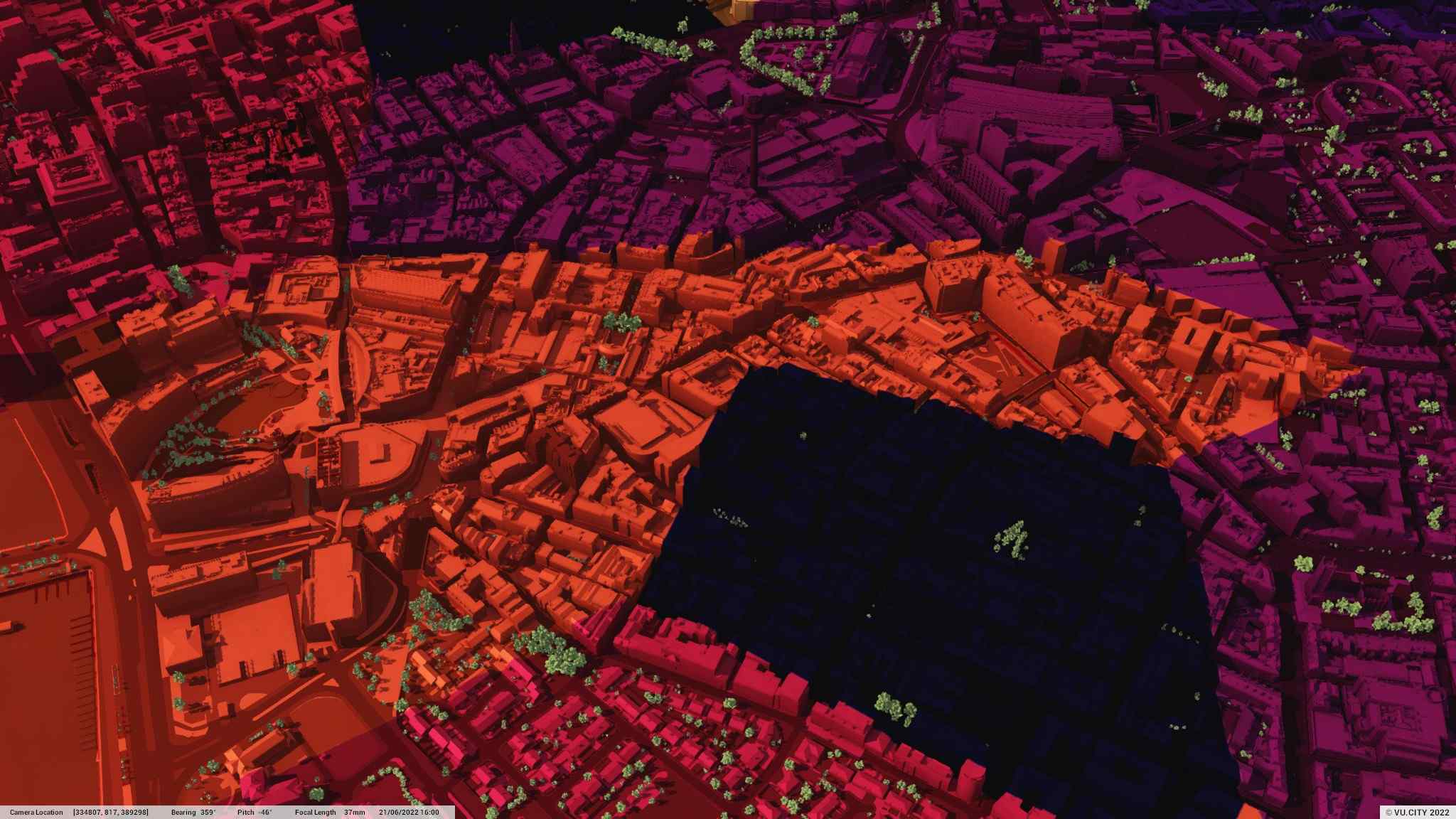The width and height of the screenshot is (1456, 819).
Task: Select the camera coordinates [334807, 817, 389298]
Action: pos(110,812)
